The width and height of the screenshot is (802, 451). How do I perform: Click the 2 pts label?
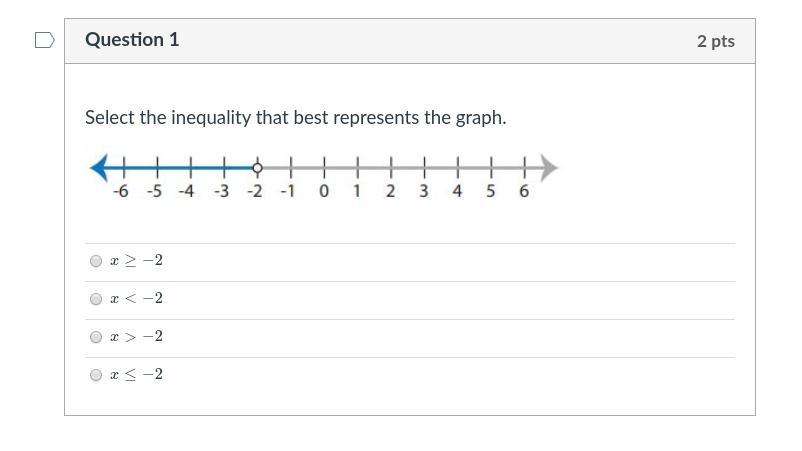[x=716, y=41]
